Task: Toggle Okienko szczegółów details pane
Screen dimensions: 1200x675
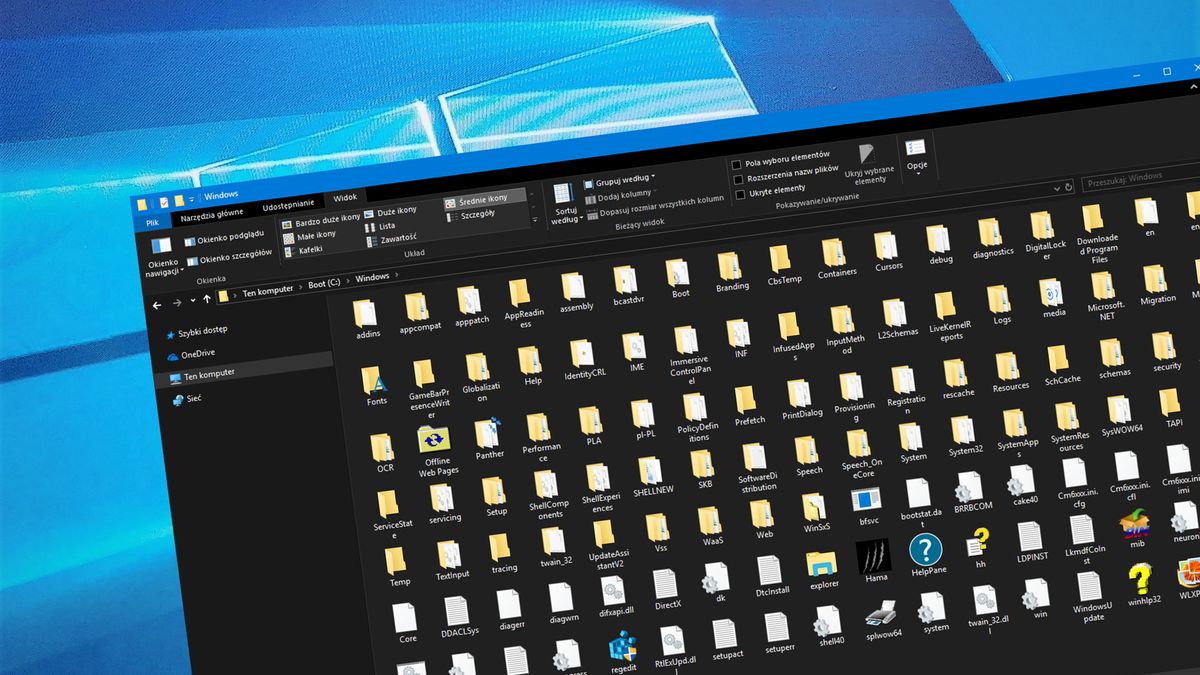Action: pos(228,256)
